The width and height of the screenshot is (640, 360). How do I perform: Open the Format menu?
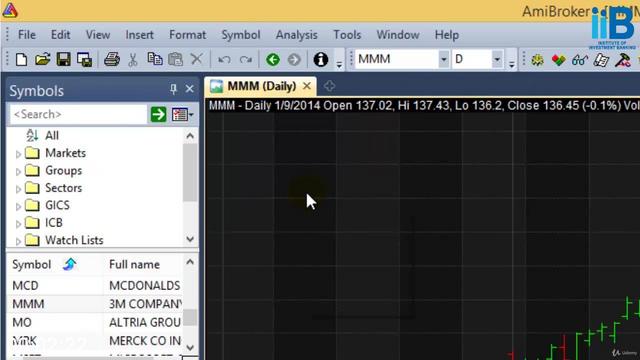pyautogui.click(x=187, y=35)
